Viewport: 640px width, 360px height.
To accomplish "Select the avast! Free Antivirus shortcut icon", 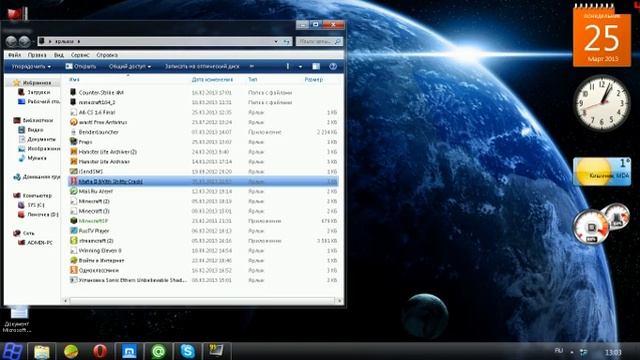I will pyautogui.click(x=73, y=122).
